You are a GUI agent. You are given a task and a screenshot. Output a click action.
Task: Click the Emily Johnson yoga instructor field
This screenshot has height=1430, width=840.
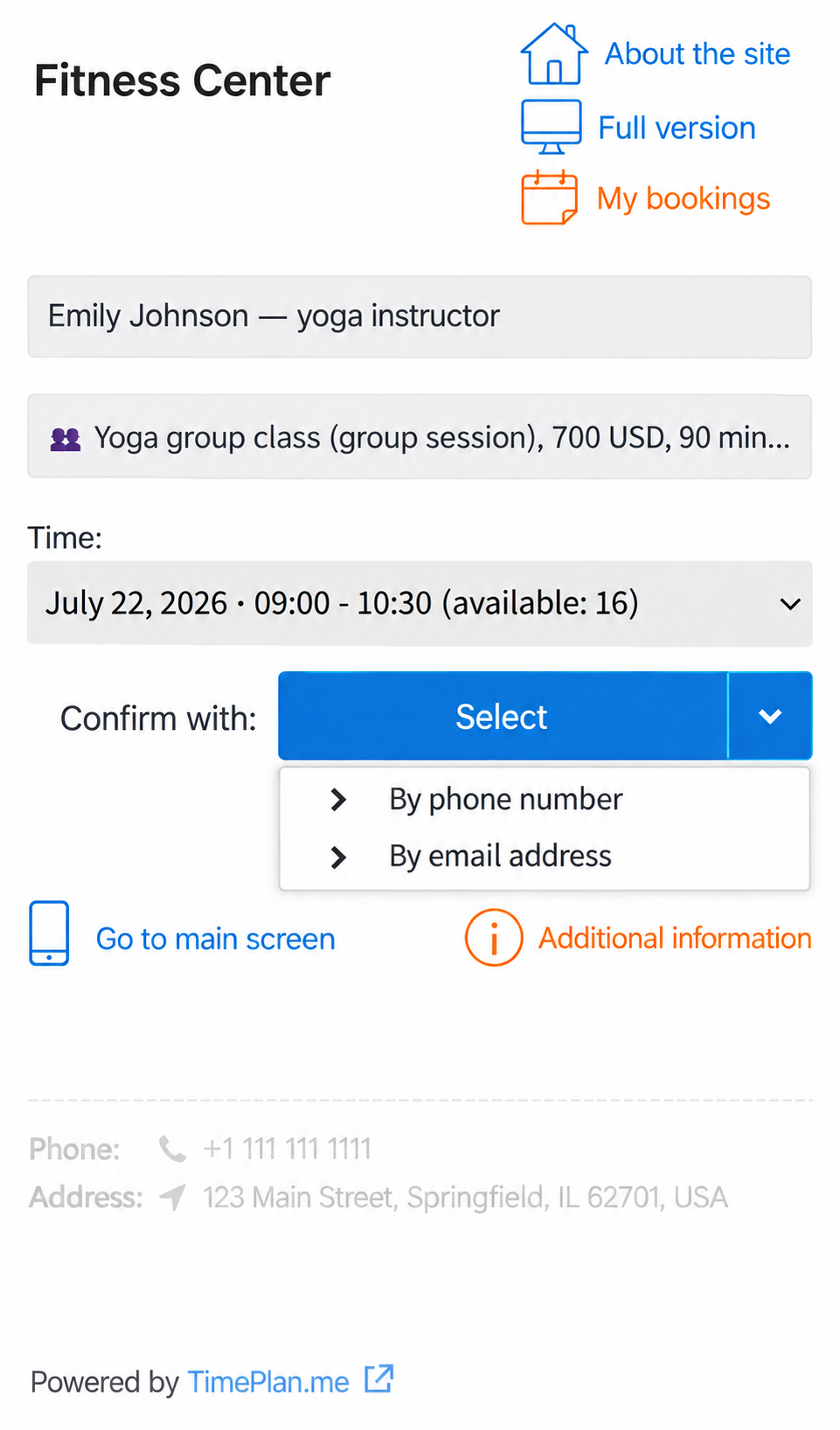point(420,316)
